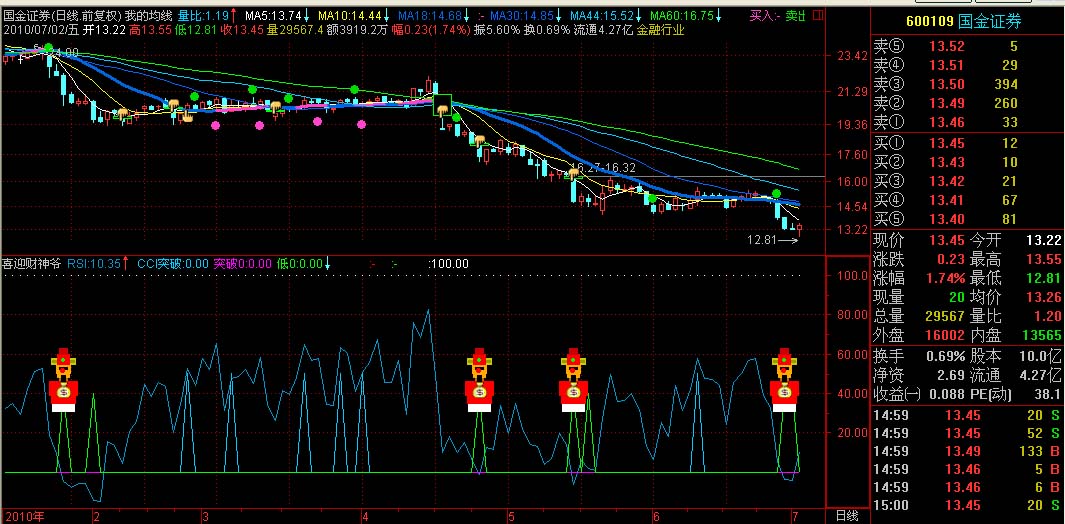Click the MA30:14.85 label

point(522,14)
